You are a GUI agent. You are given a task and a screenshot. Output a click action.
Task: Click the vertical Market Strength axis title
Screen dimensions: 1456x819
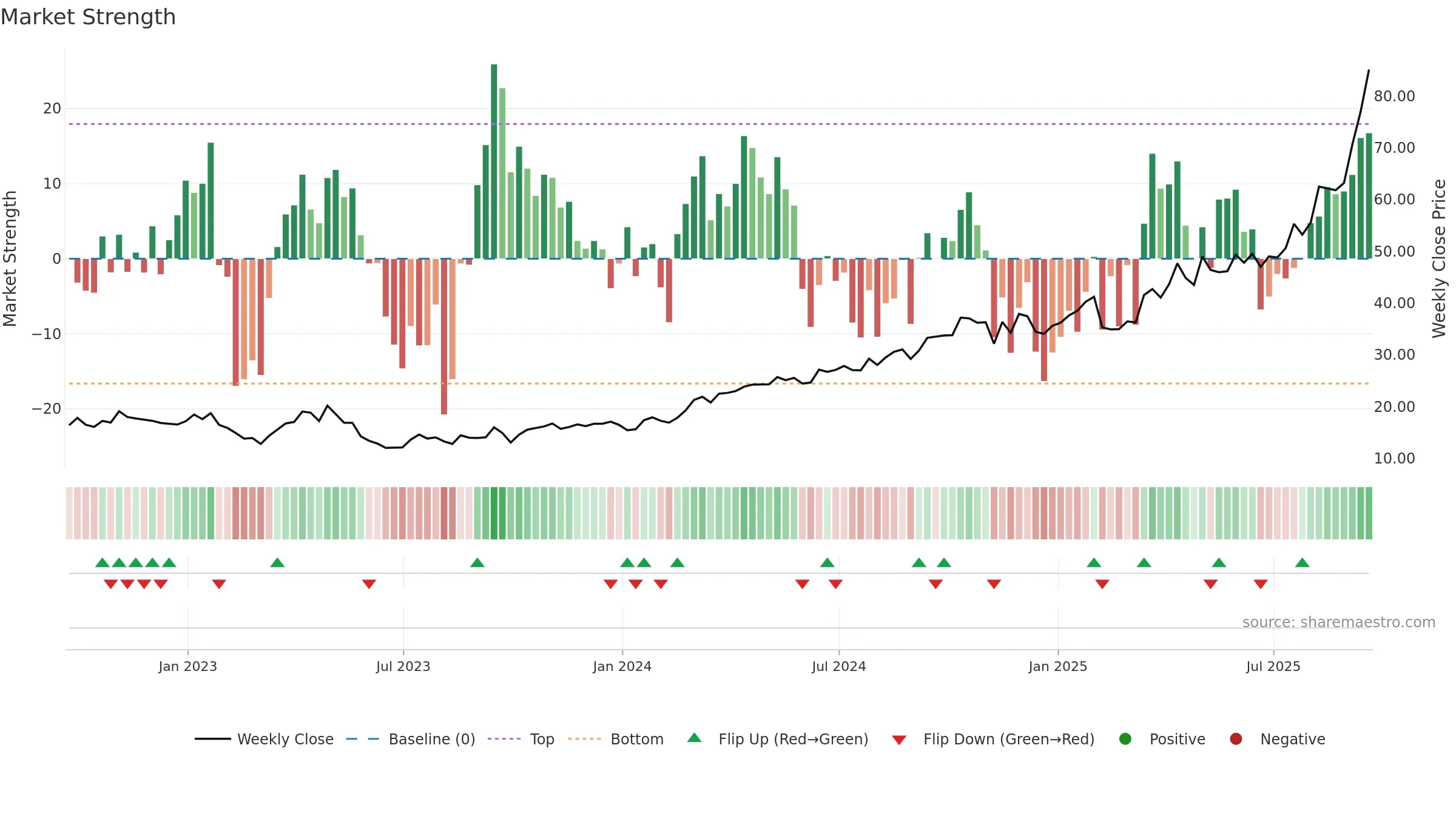coord(10,258)
